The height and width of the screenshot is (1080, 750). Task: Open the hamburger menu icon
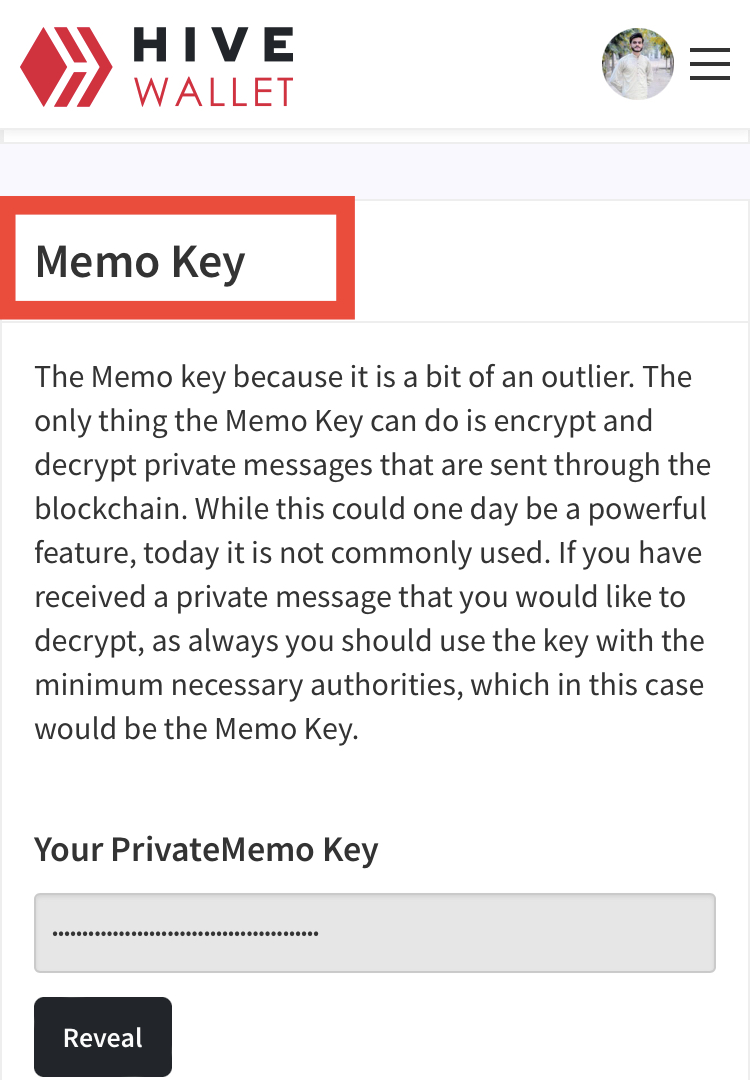[x=710, y=64]
